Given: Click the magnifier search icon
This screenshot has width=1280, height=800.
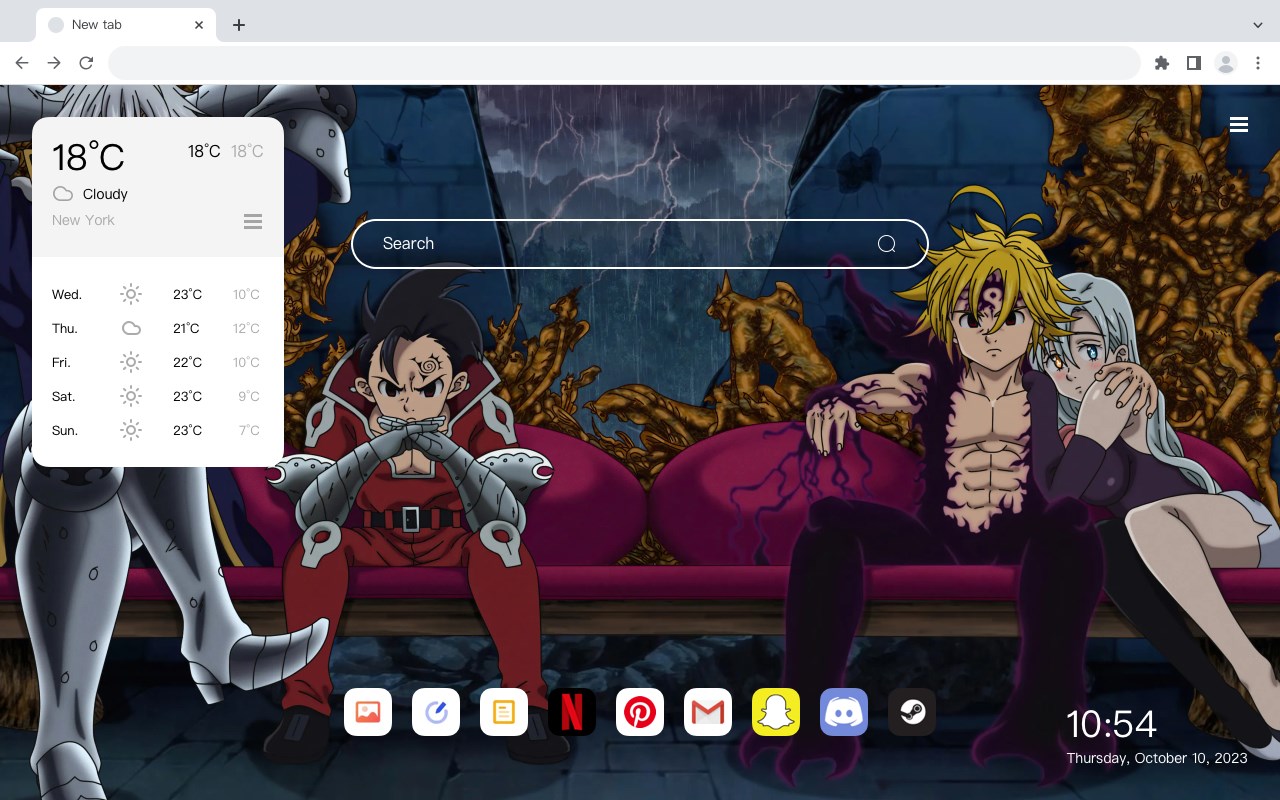Looking at the screenshot, I should tap(886, 244).
